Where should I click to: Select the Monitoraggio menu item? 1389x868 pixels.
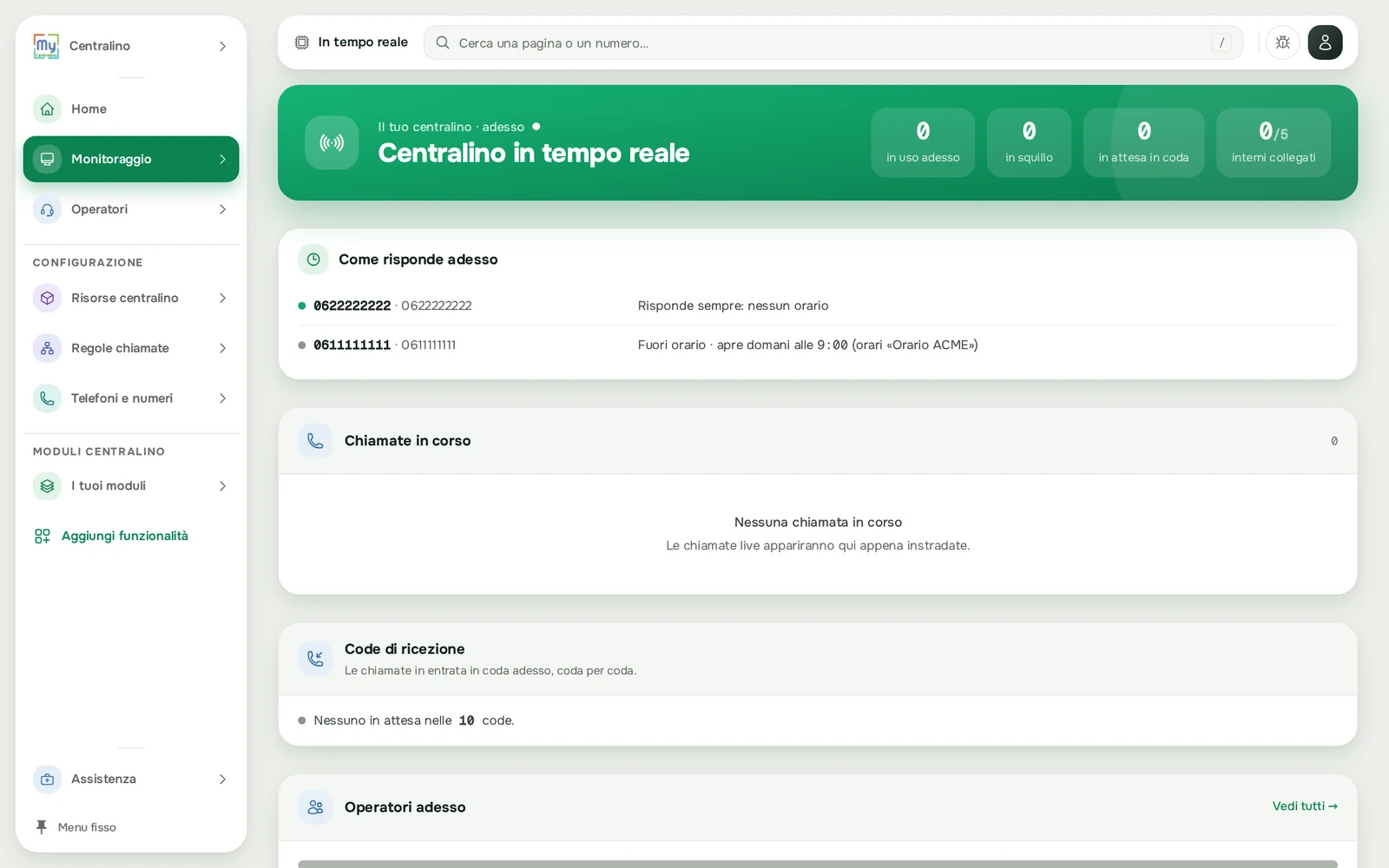(x=131, y=159)
